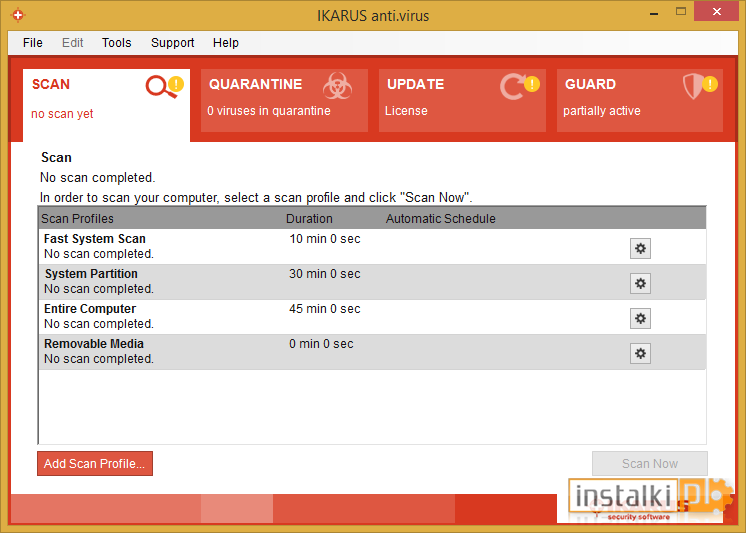
Task: Switch to the Update tab
Action: pyautogui.click(x=461, y=100)
